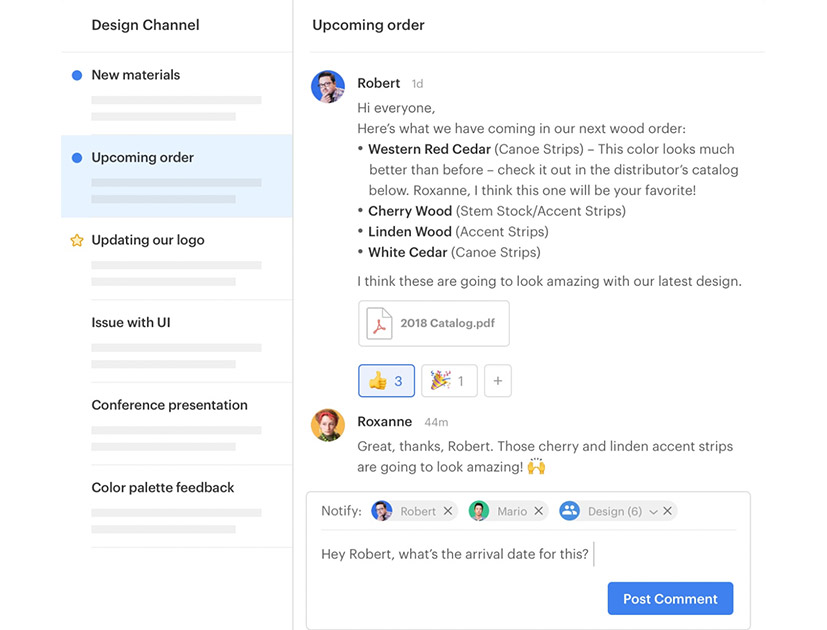Click Roxanne's avatar on her comment
This screenshot has height=630, width=827.
328,425
